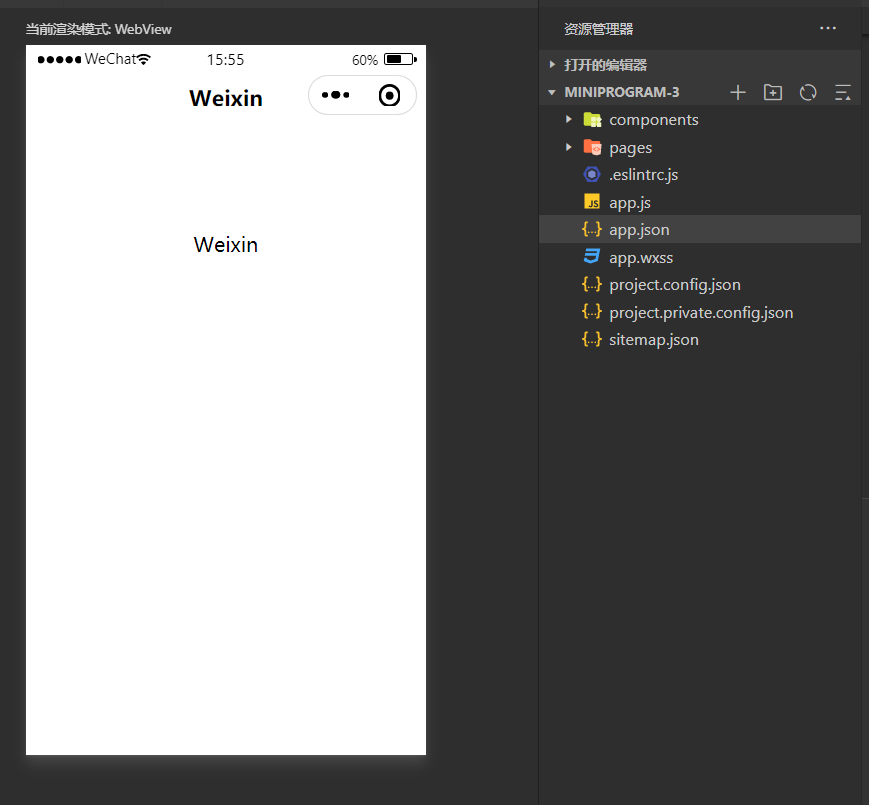Select the app.json file
Screen dimensions: 869x805
(x=699, y=229)
